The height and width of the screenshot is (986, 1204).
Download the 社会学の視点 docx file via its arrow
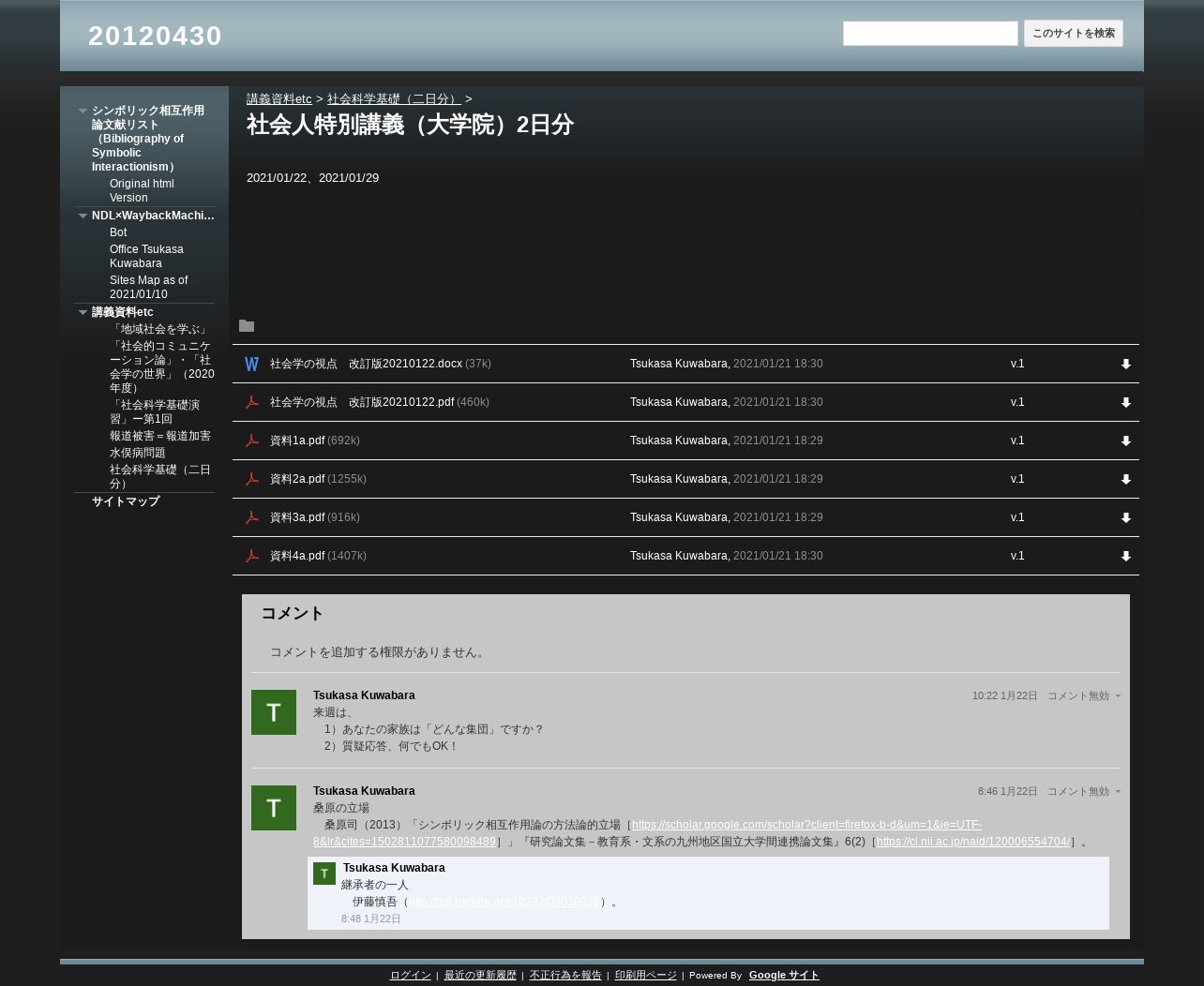[1126, 365]
